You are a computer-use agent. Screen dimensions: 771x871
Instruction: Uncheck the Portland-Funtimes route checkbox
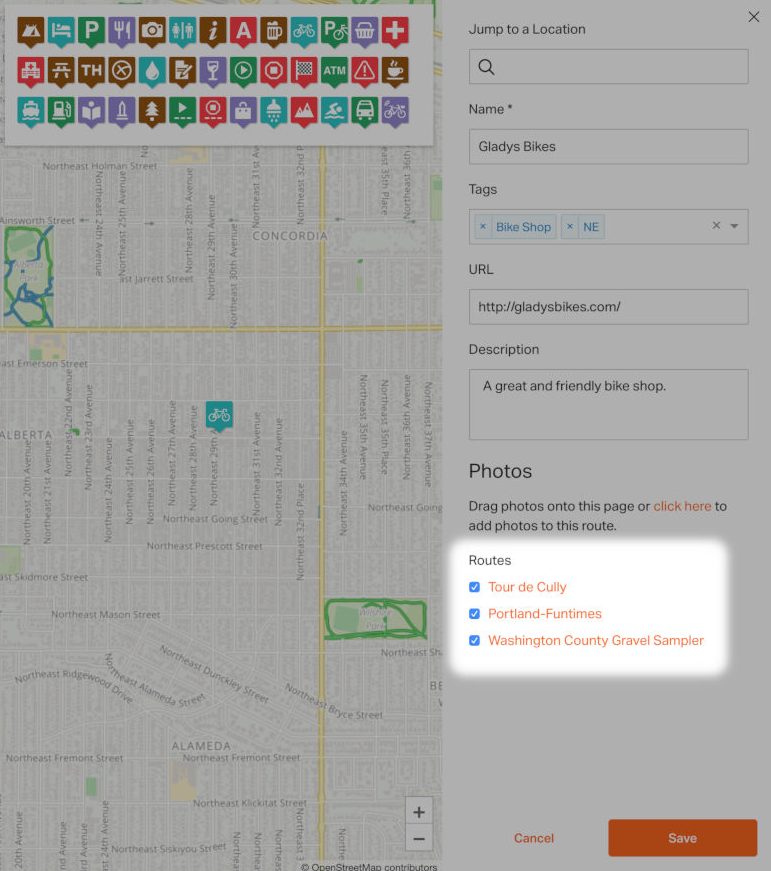click(474, 614)
